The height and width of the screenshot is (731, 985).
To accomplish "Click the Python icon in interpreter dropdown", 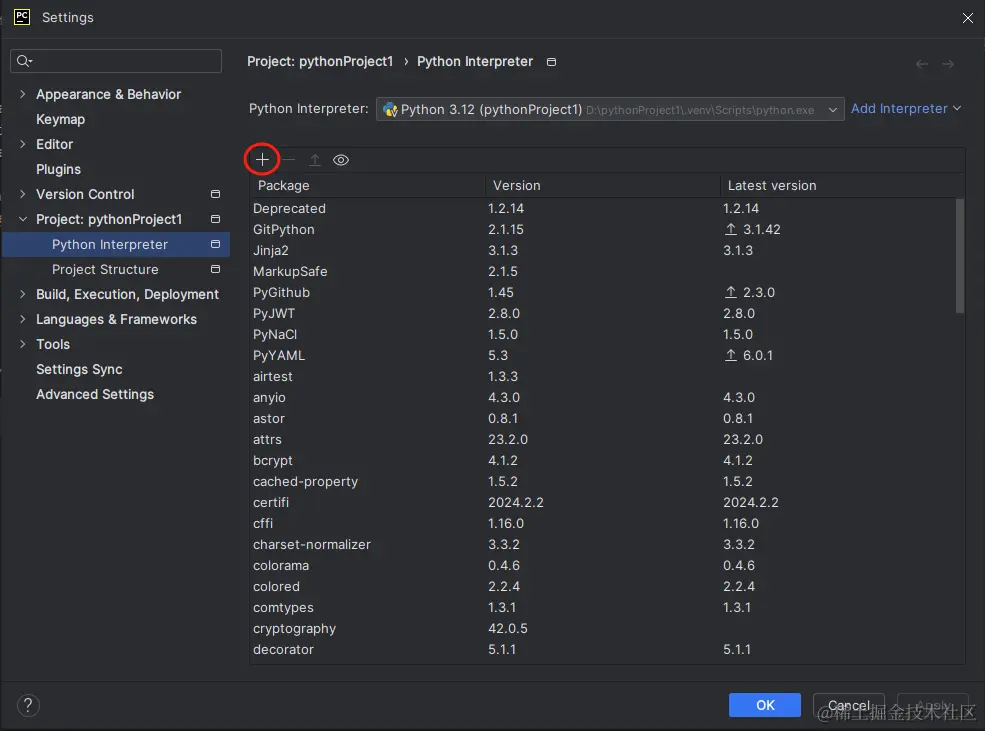I will (x=390, y=109).
